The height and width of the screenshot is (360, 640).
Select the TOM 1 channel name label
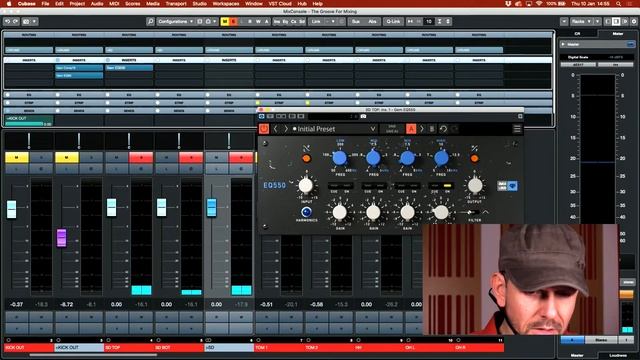point(279,348)
